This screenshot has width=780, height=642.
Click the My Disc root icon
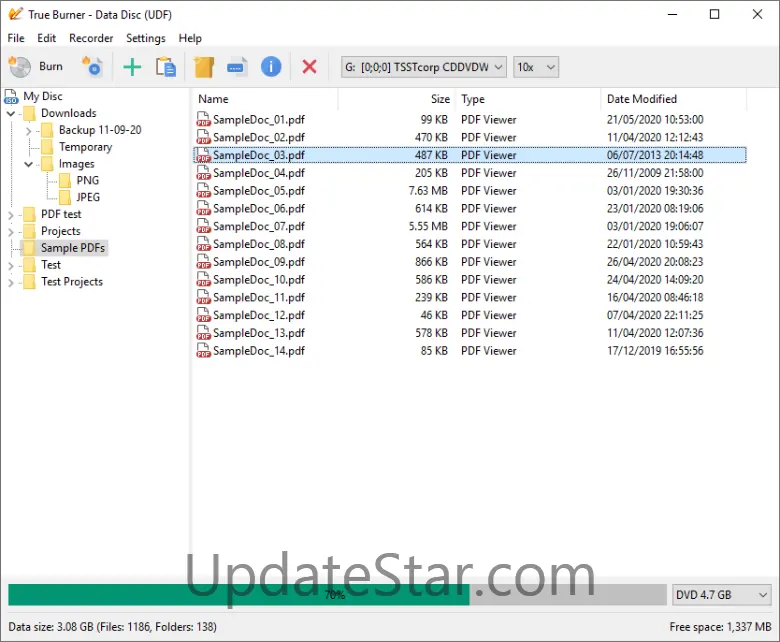pos(11,97)
